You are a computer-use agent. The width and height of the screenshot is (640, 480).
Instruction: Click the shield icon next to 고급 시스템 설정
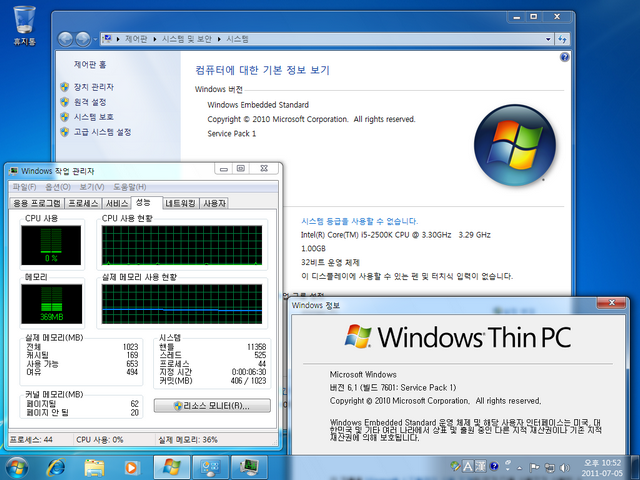[x=64, y=132]
